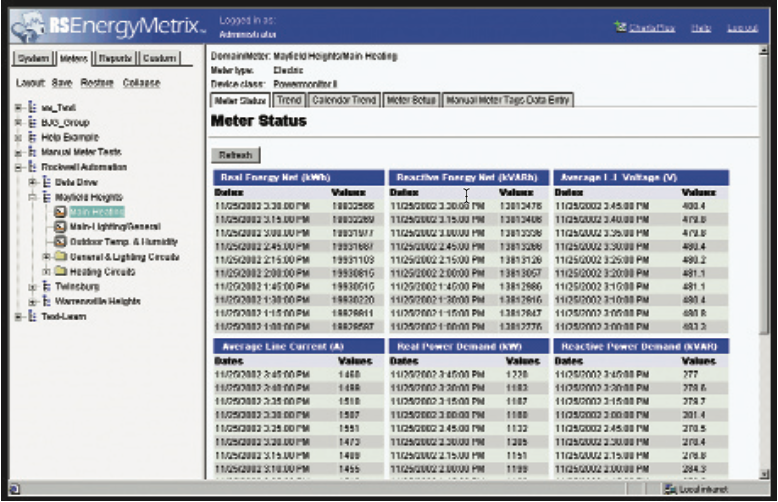Click the Main-Lighting/General meter icon
This screenshot has width=778, height=502.
tap(60, 227)
